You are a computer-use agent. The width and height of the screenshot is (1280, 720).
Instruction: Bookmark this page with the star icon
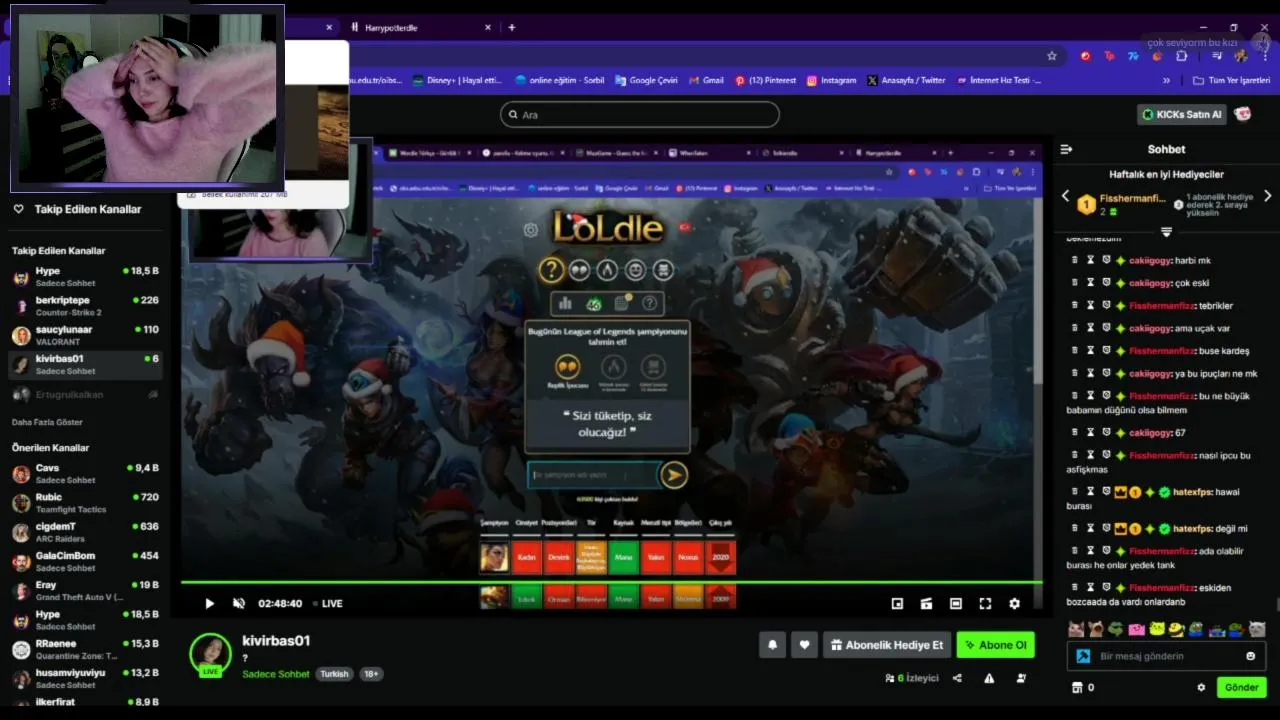tap(1052, 56)
